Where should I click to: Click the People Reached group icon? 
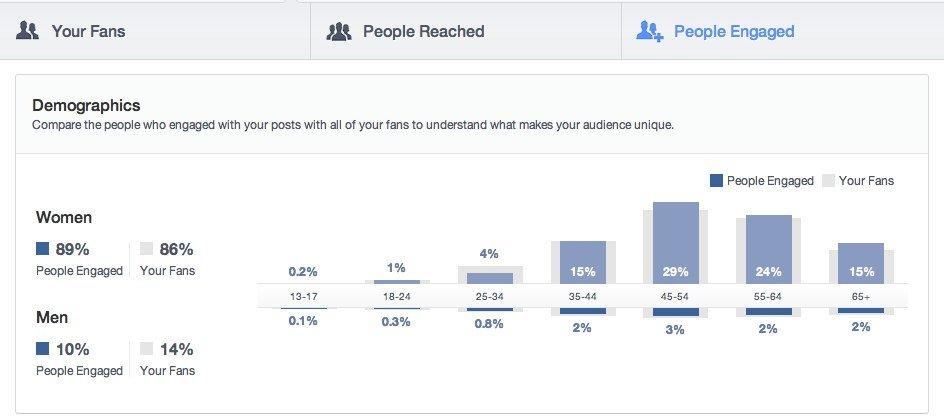tap(339, 31)
